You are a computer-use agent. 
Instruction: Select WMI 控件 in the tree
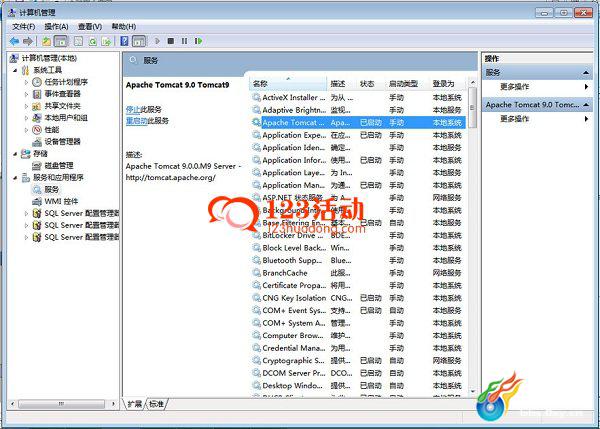[61, 201]
